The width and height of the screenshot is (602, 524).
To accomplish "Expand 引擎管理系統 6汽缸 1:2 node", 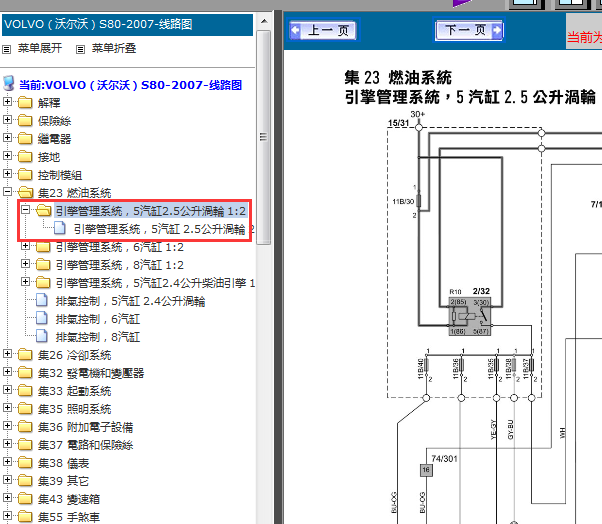I will tap(25, 246).
